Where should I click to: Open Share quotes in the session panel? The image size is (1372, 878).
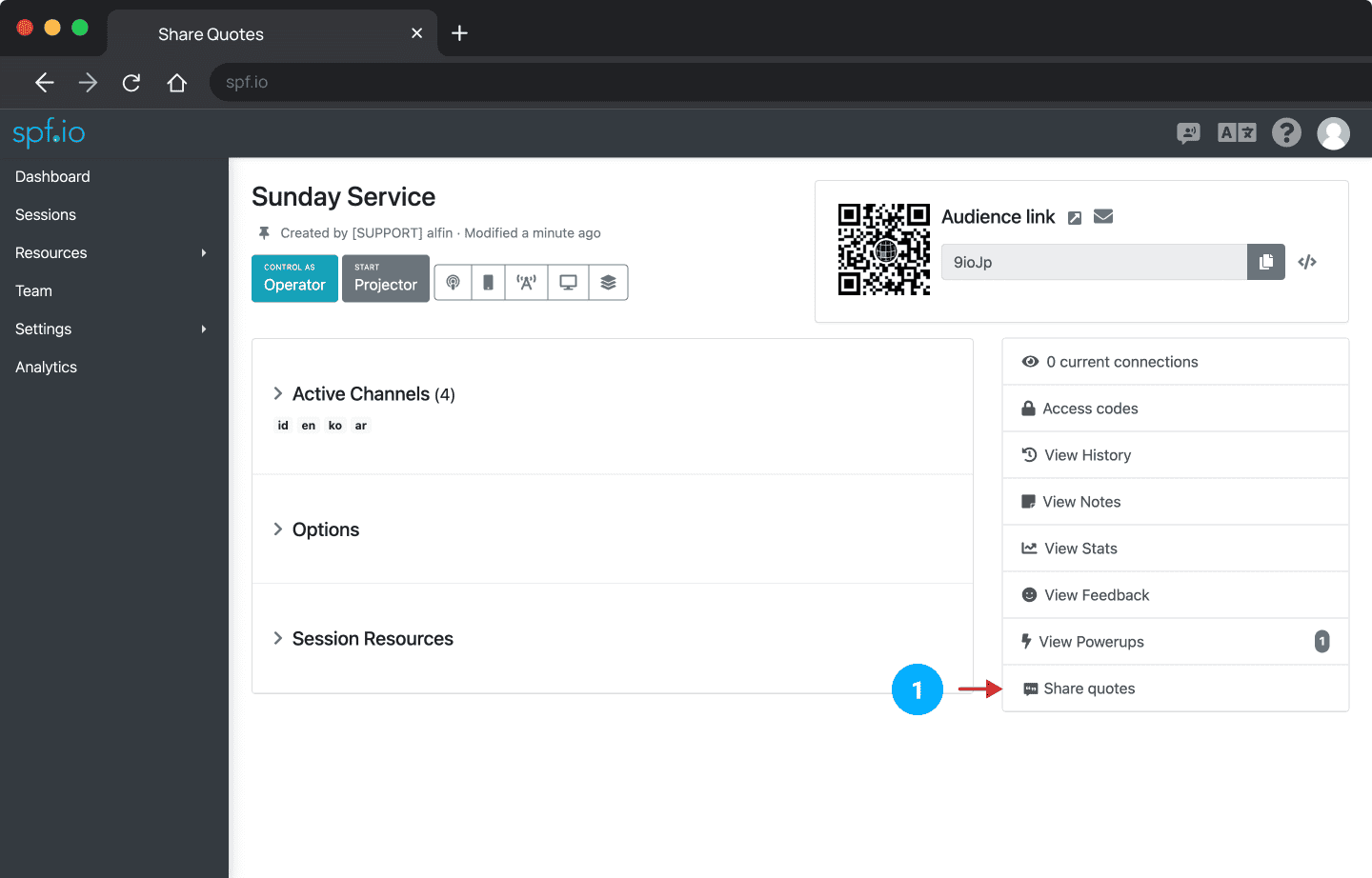click(x=1087, y=688)
